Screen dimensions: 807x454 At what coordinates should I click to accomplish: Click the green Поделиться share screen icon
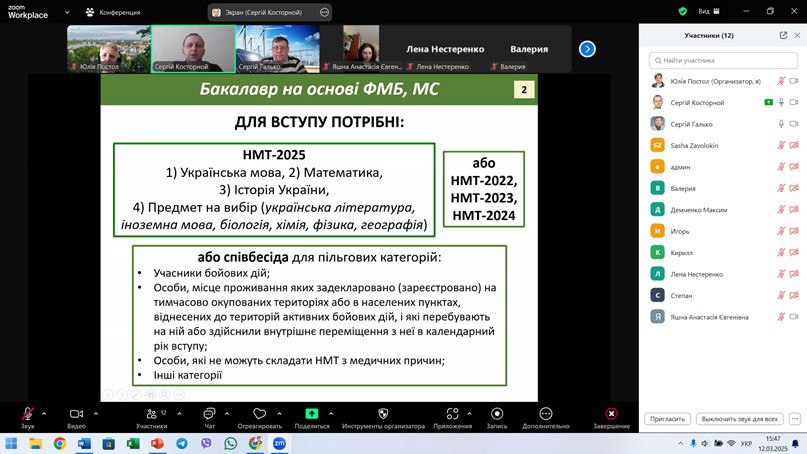point(311,414)
